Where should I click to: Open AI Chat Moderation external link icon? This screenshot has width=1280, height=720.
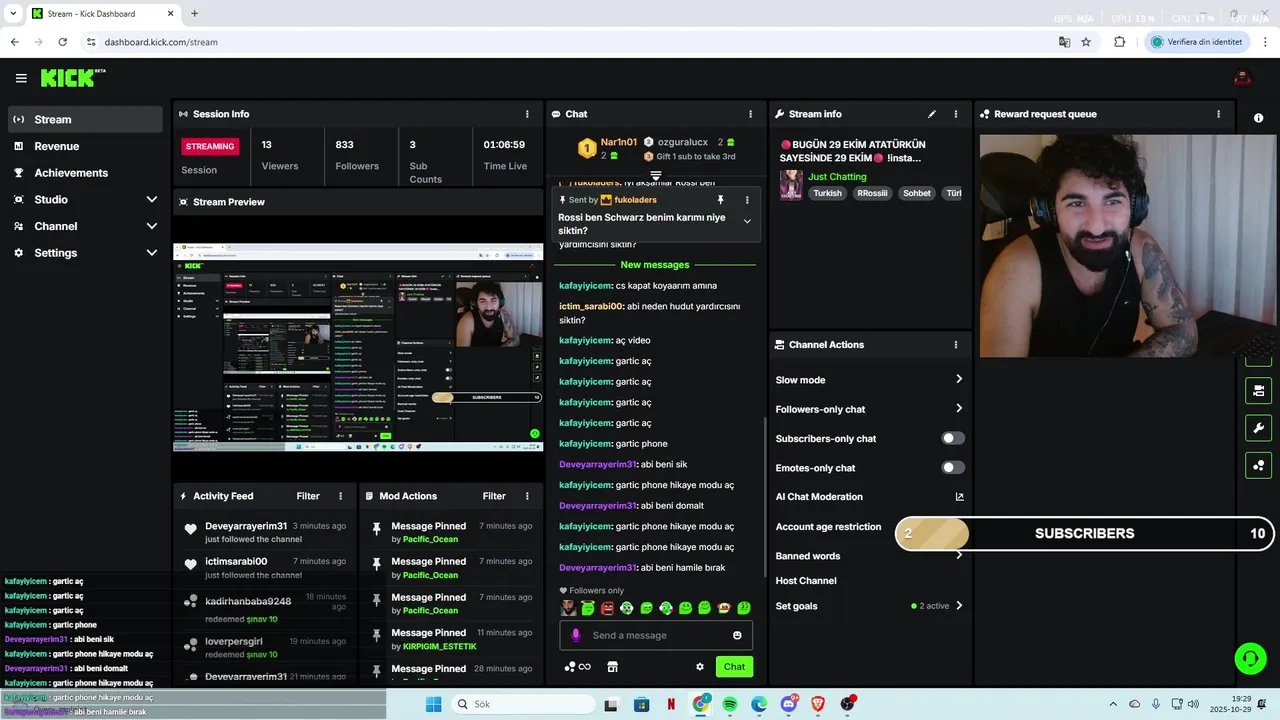(x=959, y=497)
